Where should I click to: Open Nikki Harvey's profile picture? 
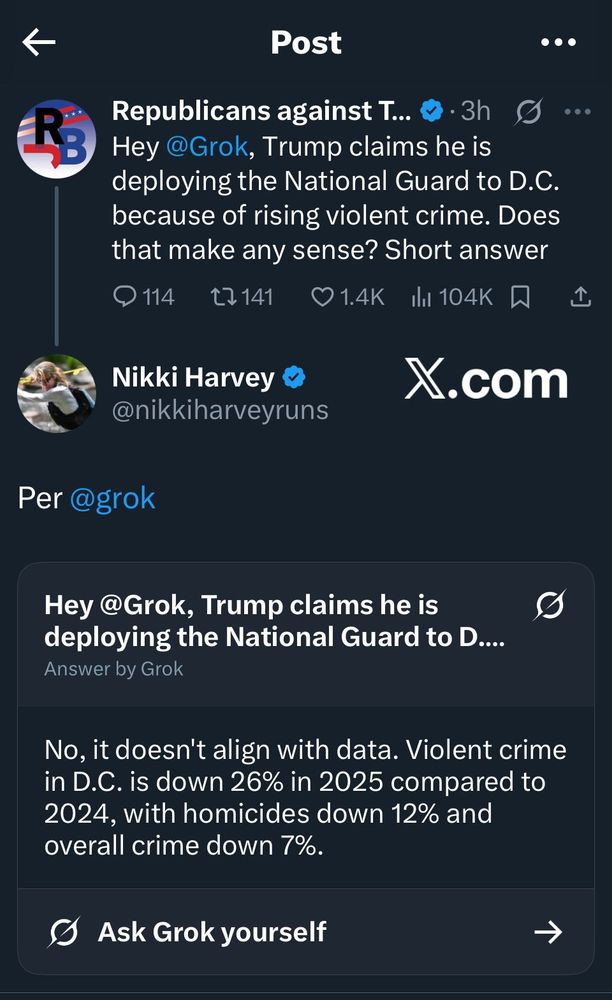[x=57, y=393]
